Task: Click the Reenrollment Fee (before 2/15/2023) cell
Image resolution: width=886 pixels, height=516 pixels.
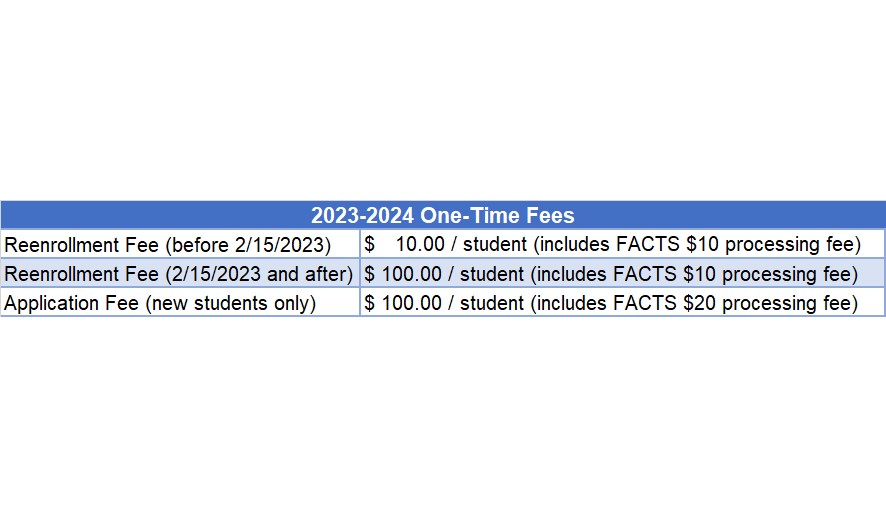Action: click(180, 244)
